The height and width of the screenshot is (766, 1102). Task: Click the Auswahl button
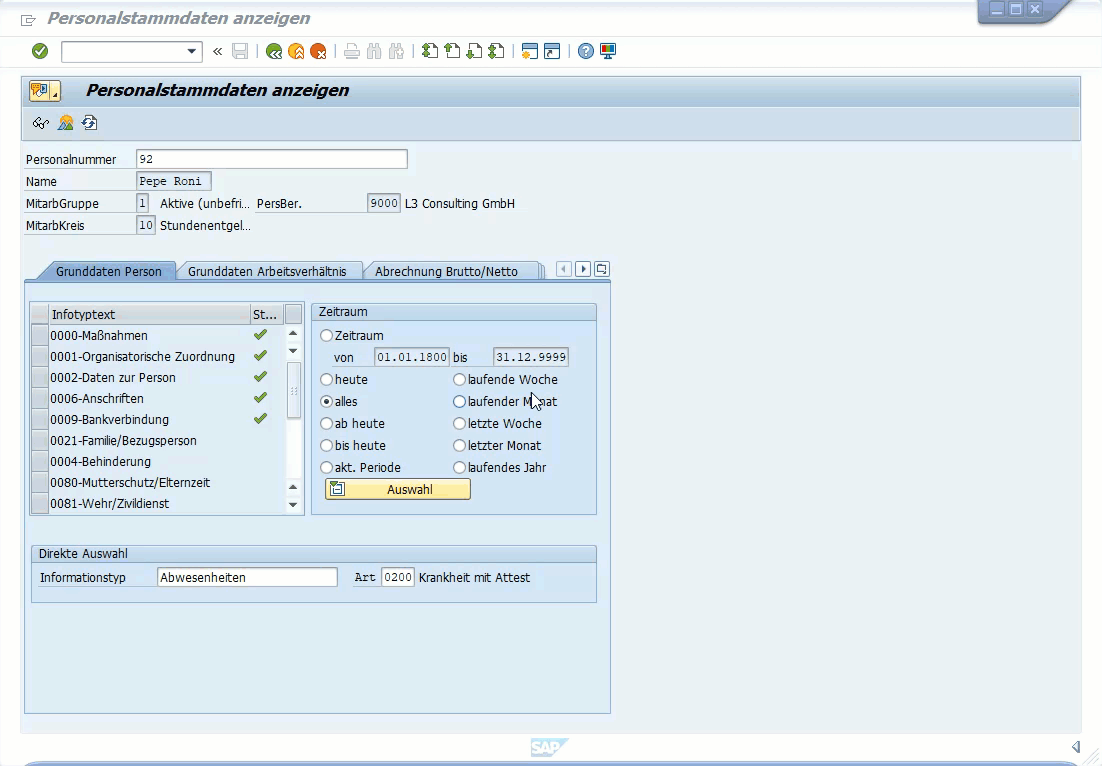(398, 489)
